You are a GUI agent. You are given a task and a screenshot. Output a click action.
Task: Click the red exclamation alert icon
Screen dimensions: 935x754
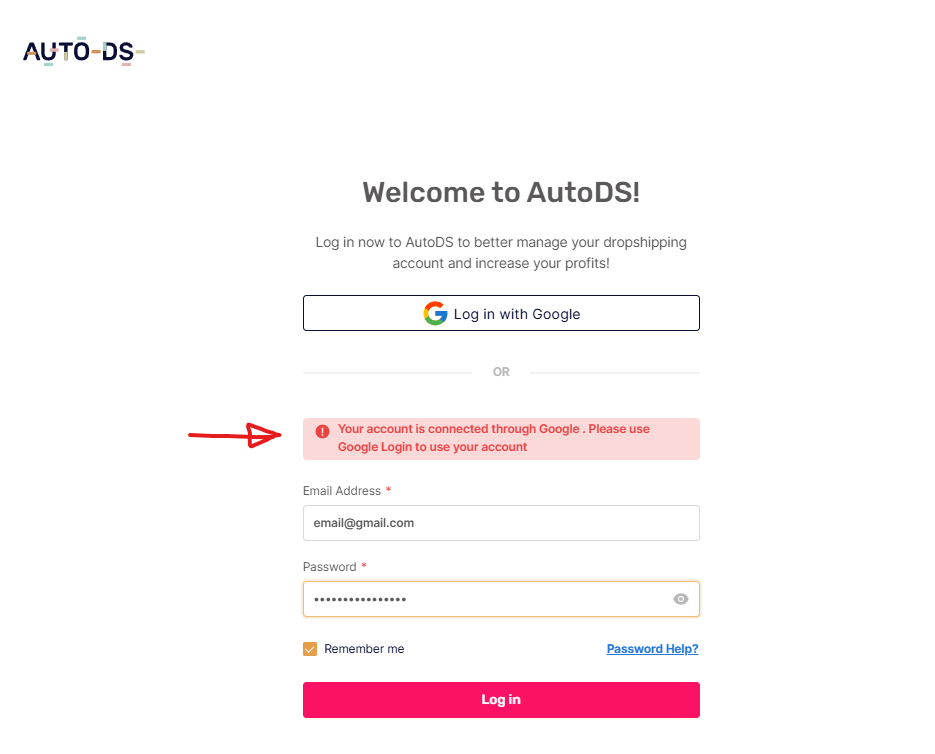[322, 431]
